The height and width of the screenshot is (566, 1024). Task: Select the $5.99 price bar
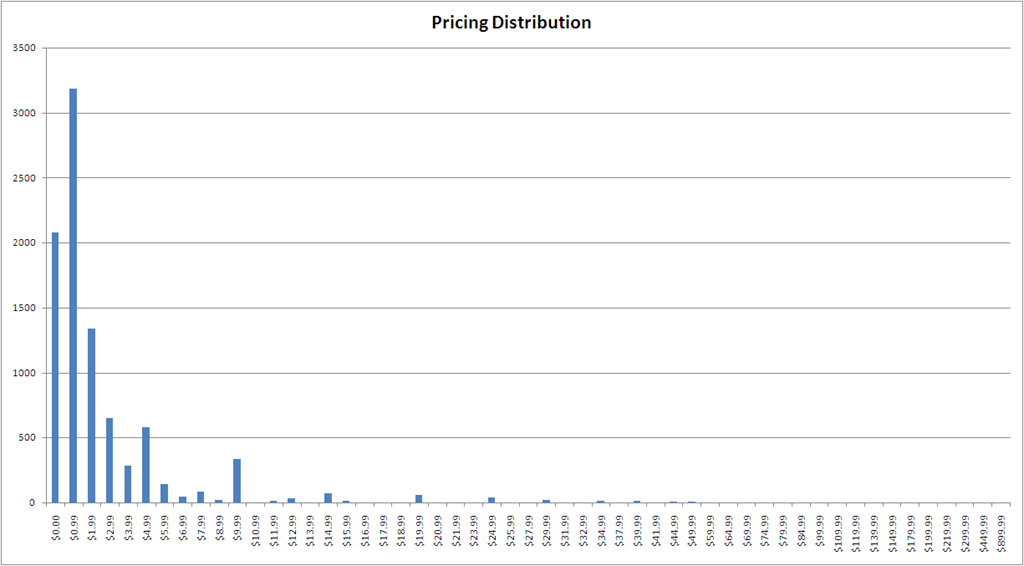coord(164,493)
